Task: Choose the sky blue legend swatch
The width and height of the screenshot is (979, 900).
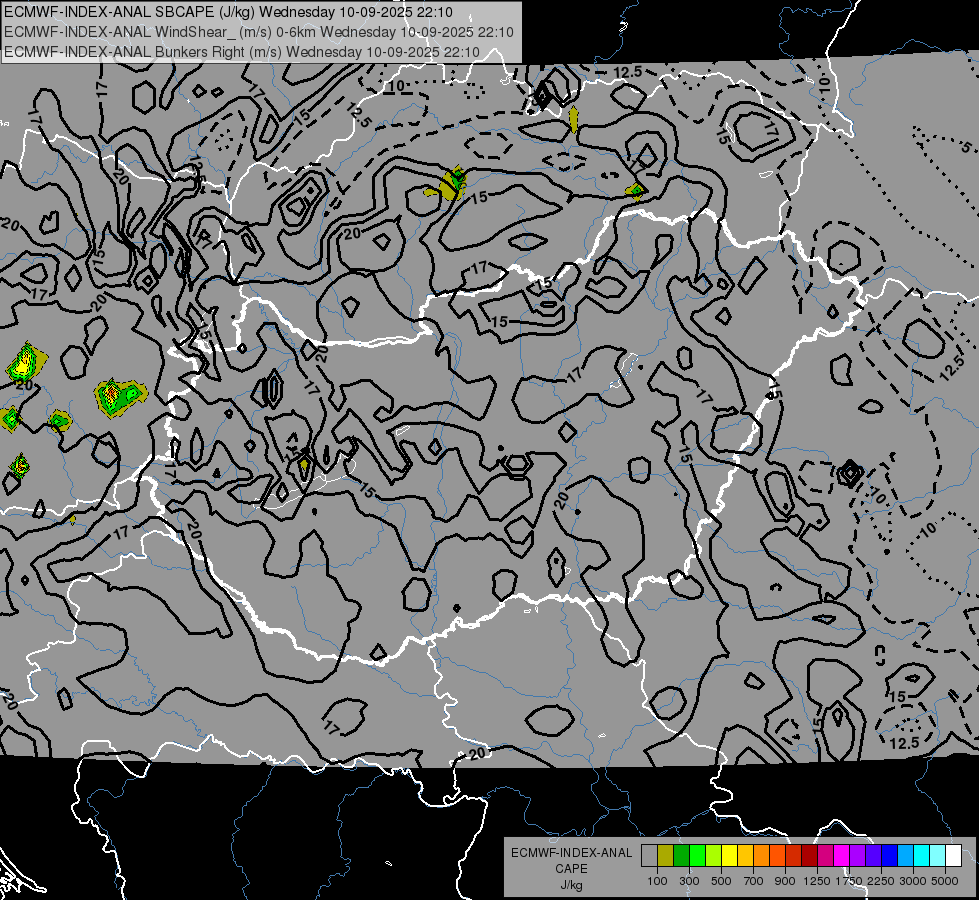Action: [x=905, y=856]
